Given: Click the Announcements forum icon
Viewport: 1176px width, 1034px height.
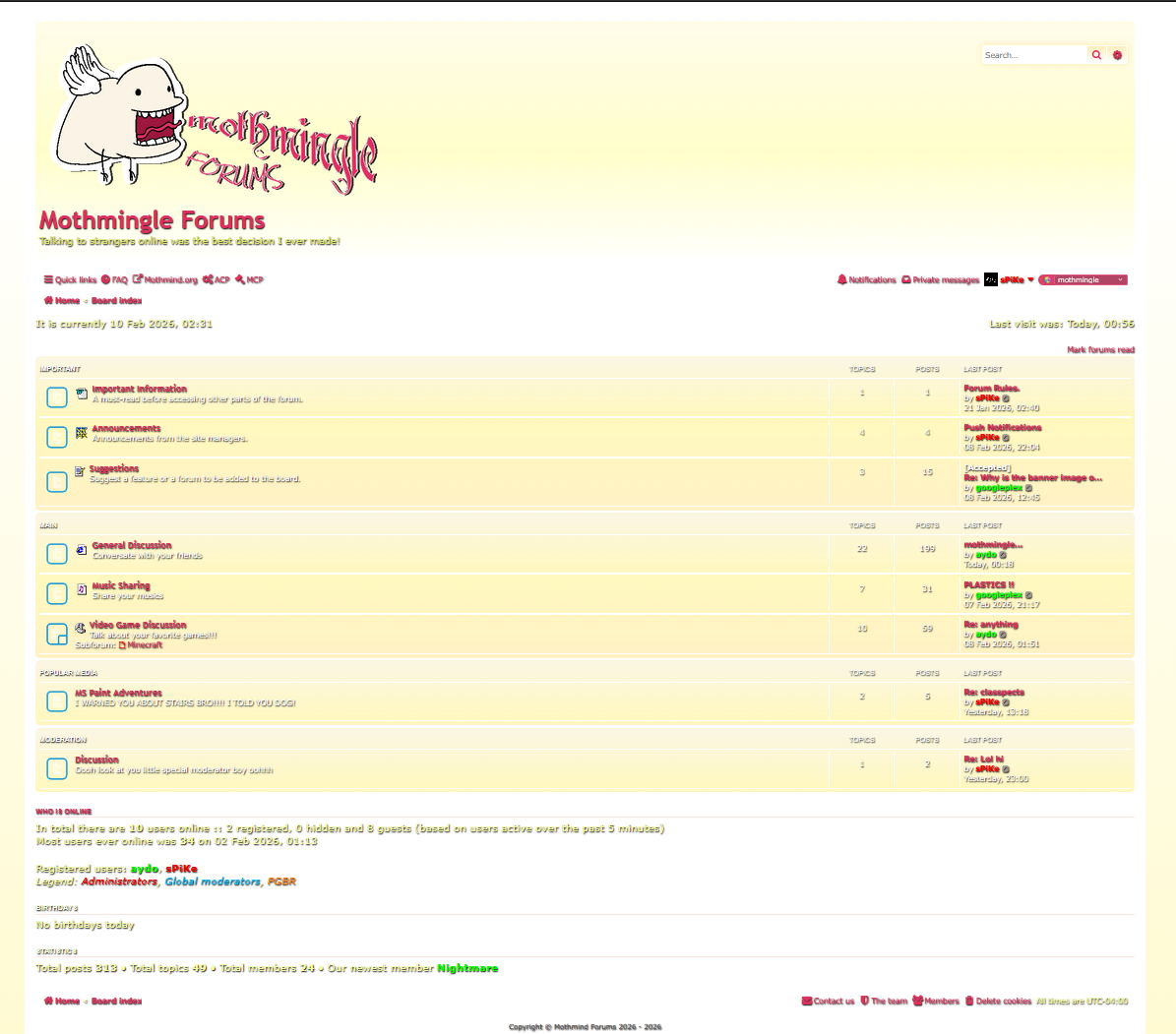Looking at the screenshot, I should point(82,433).
